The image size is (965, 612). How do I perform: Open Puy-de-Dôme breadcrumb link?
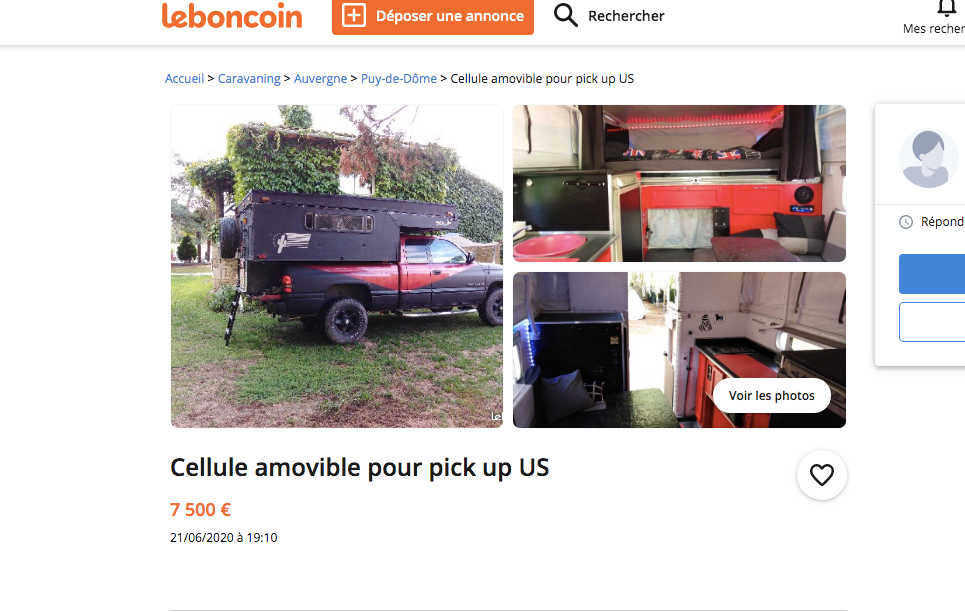click(399, 79)
